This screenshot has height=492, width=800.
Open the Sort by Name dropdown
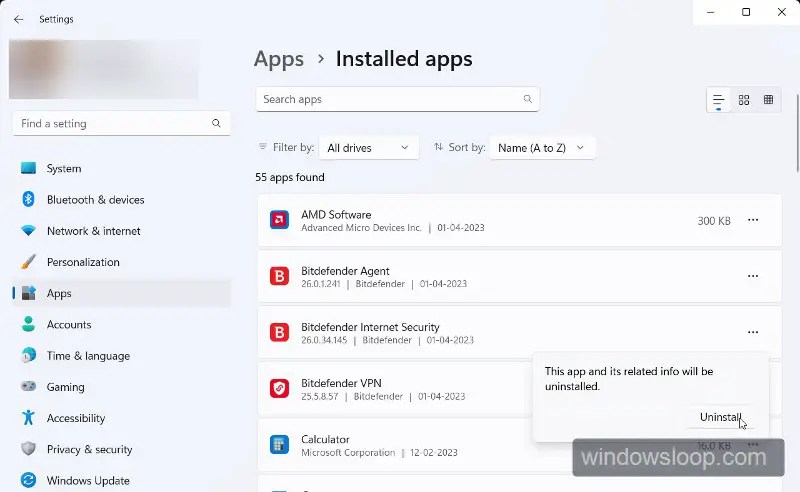(542, 148)
